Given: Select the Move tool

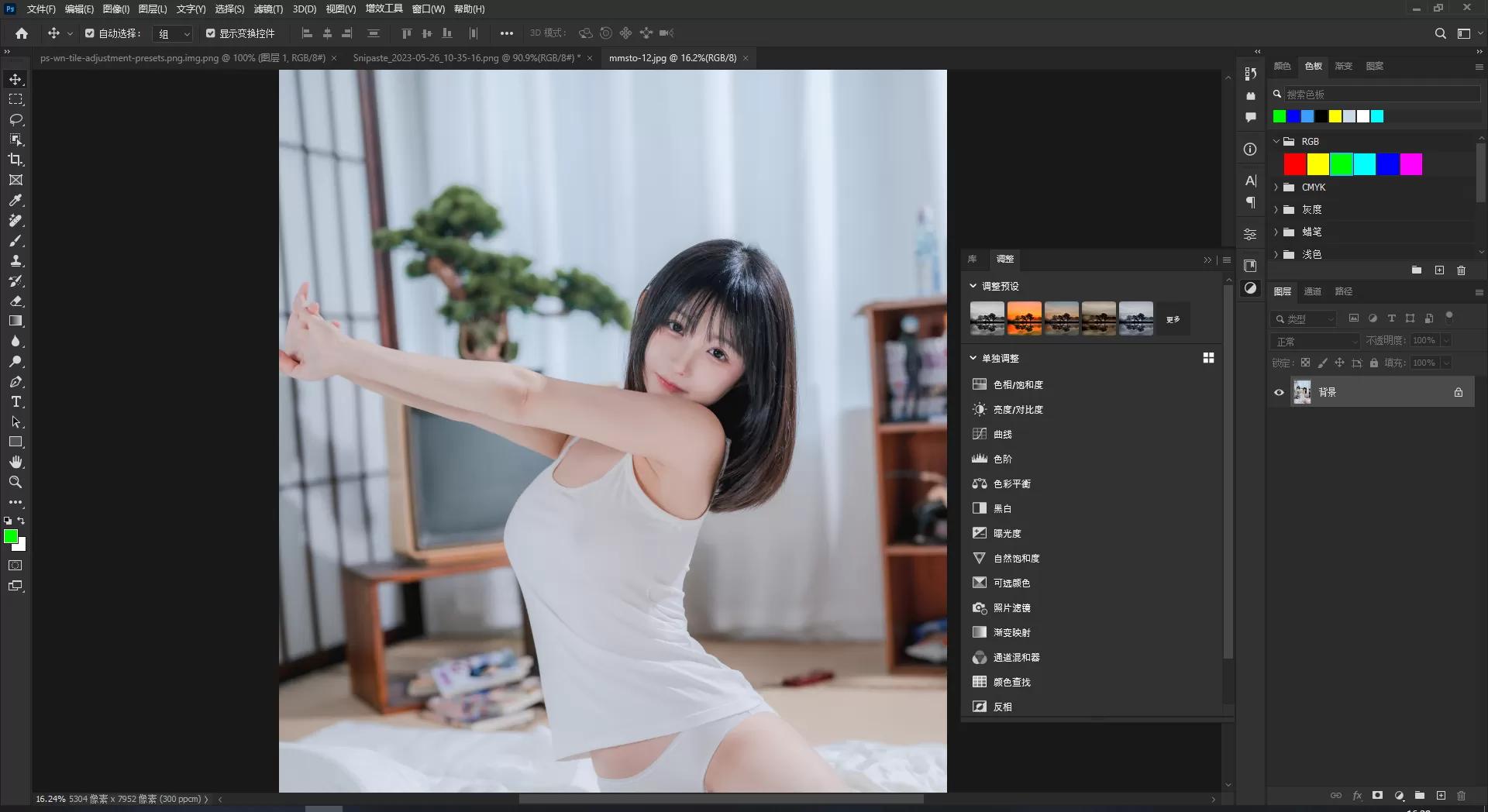Looking at the screenshot, I should [x=15, y=78].
